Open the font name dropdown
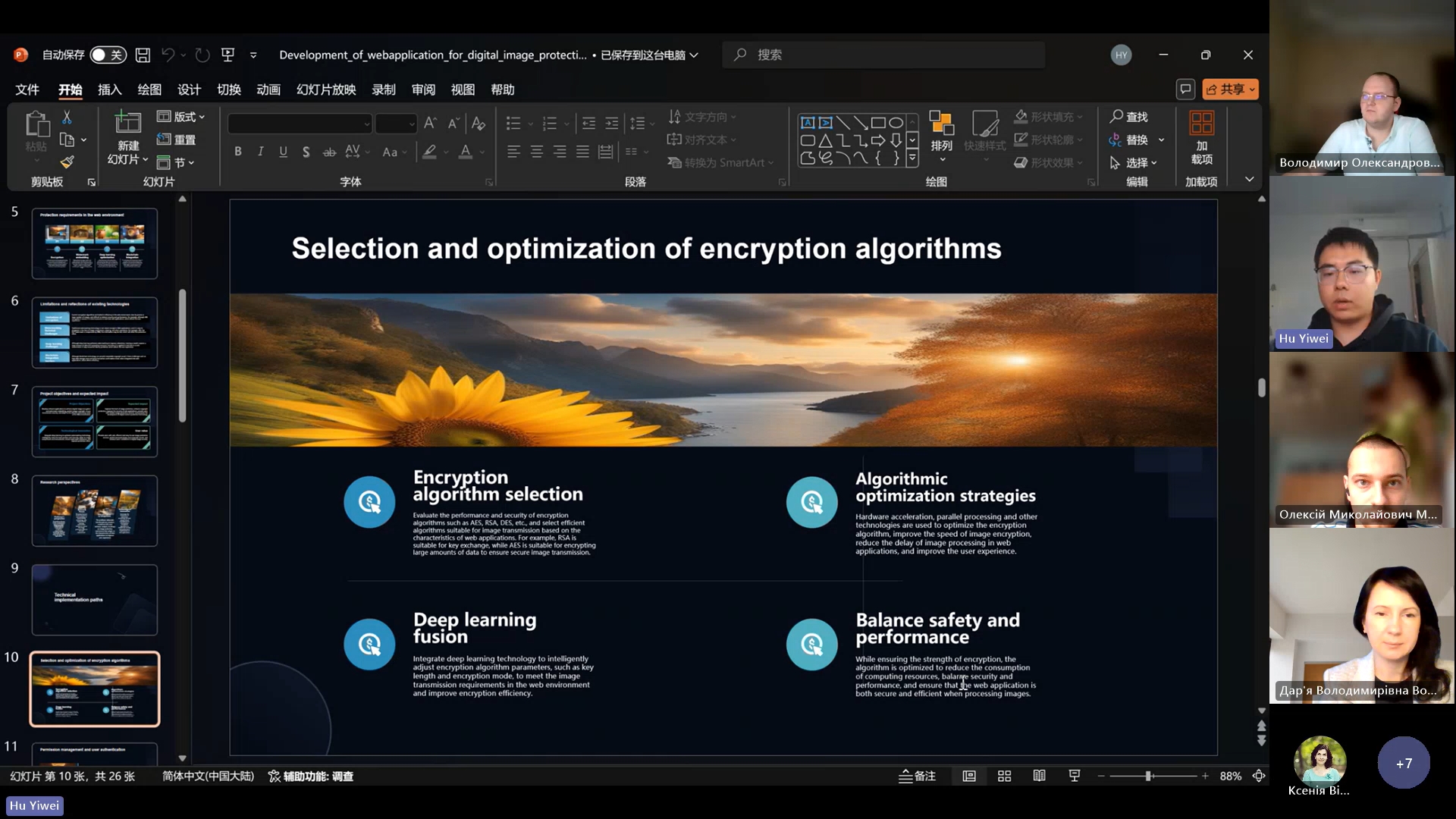 point(367,123)
